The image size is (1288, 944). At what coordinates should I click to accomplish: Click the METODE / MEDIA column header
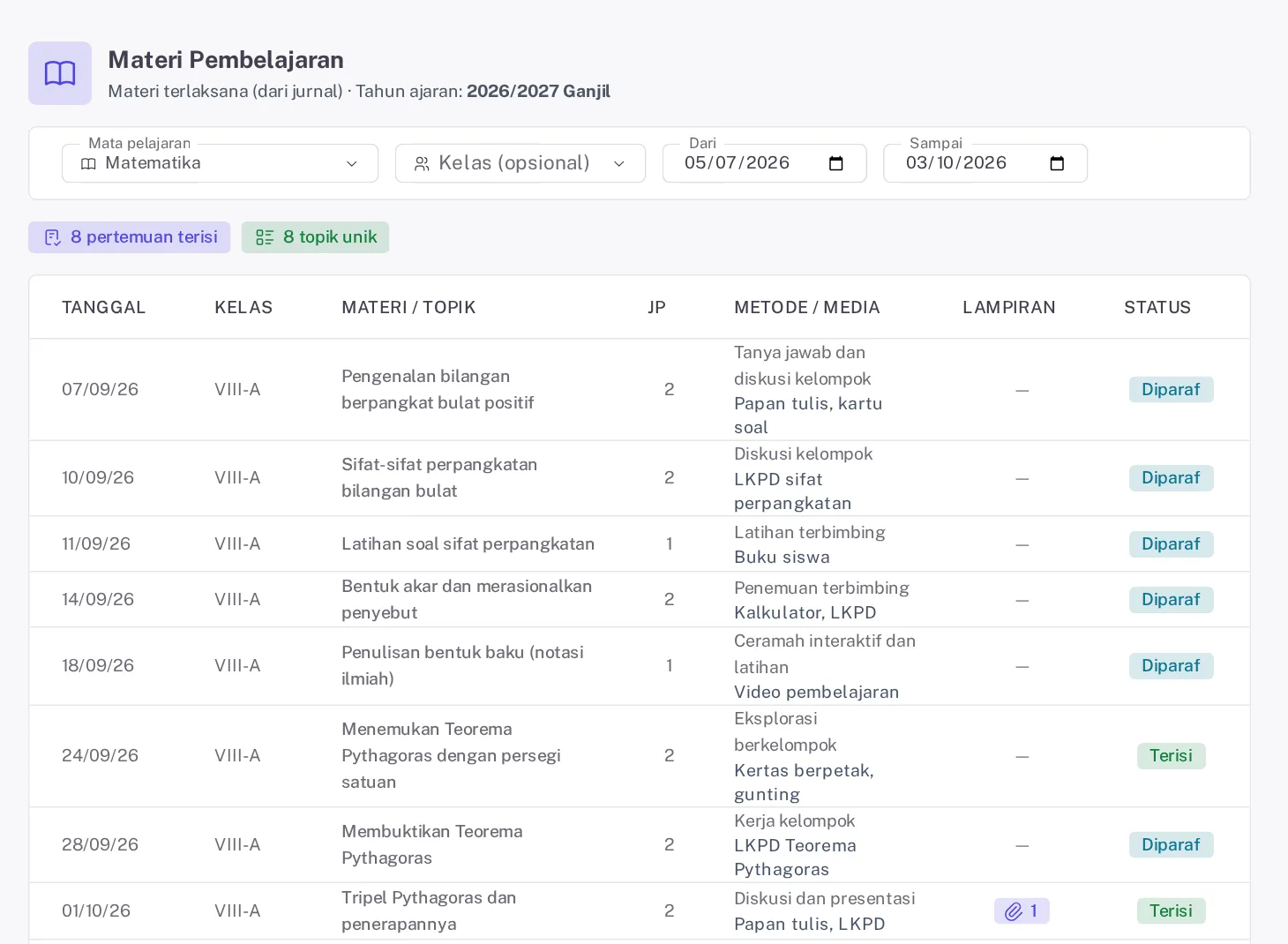807,307
